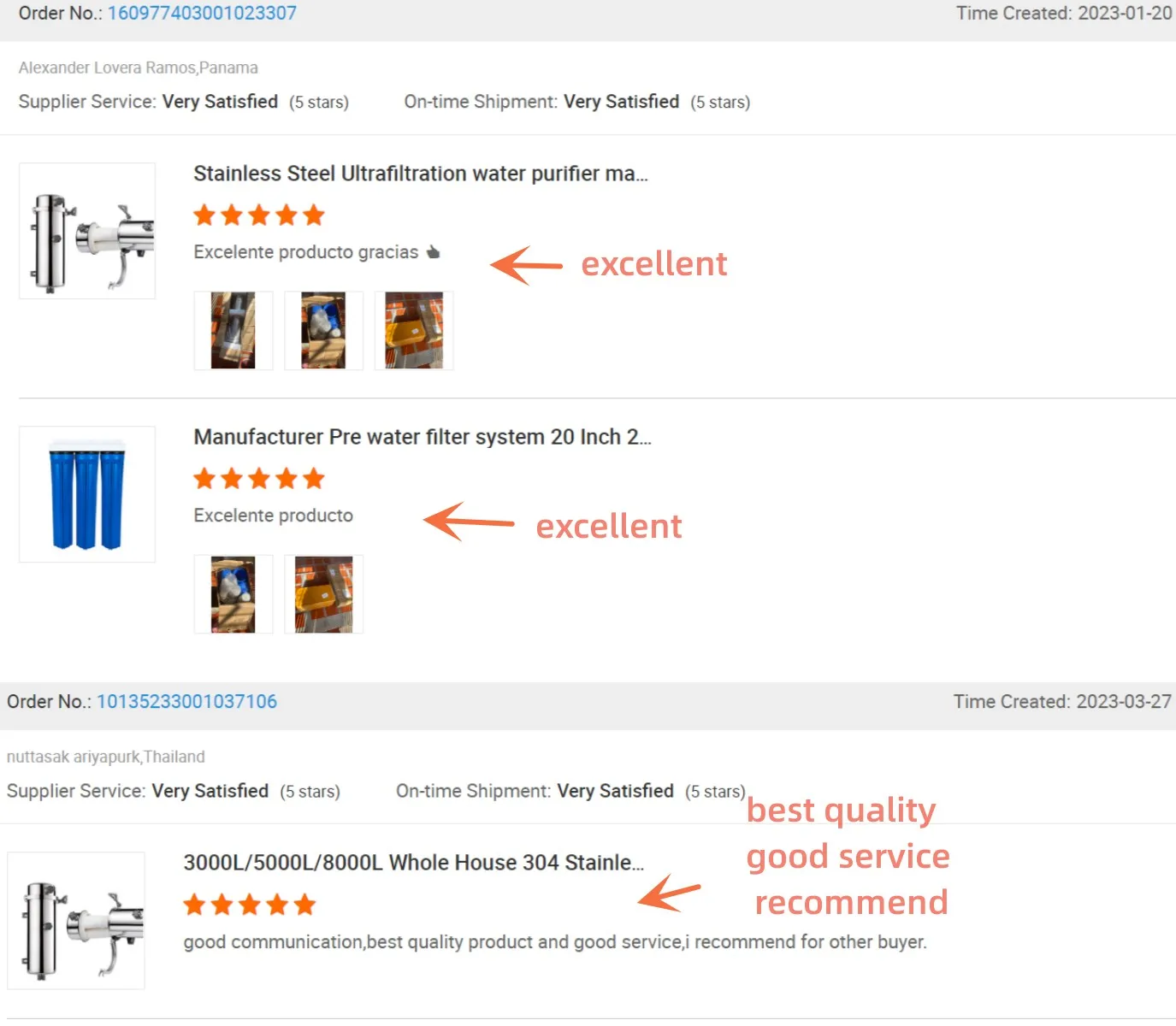This screenshot has height=1026, width=1176.
Task: Open first review photo under 'Excelente producto gracias'
Action: 233,331
